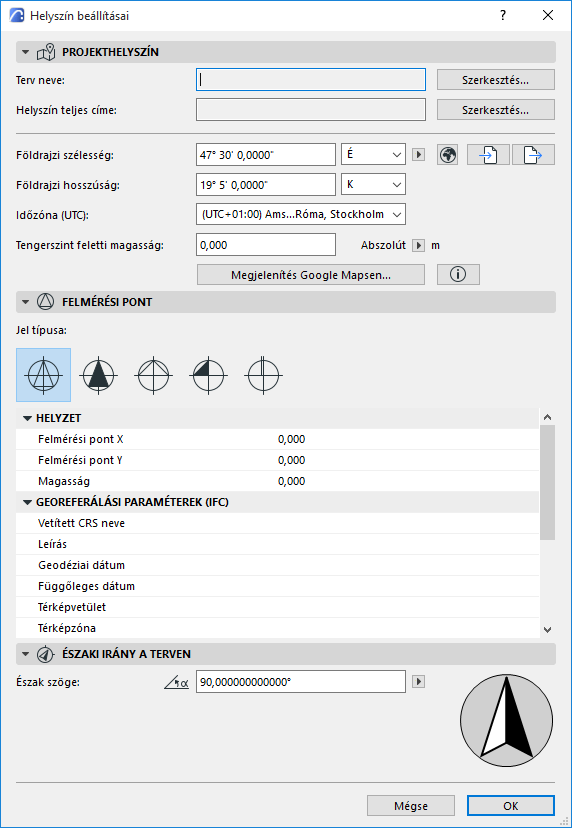Viewport: 572px width, 828px height.
Task: Confirm with the OK button
Action: [x=511, y=806]
